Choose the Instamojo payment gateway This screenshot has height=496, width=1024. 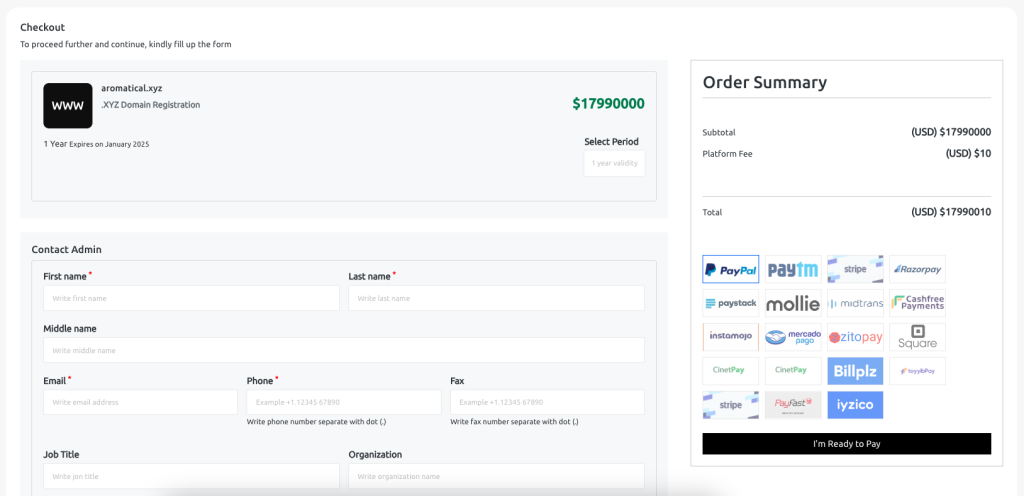tap(731, 337)
